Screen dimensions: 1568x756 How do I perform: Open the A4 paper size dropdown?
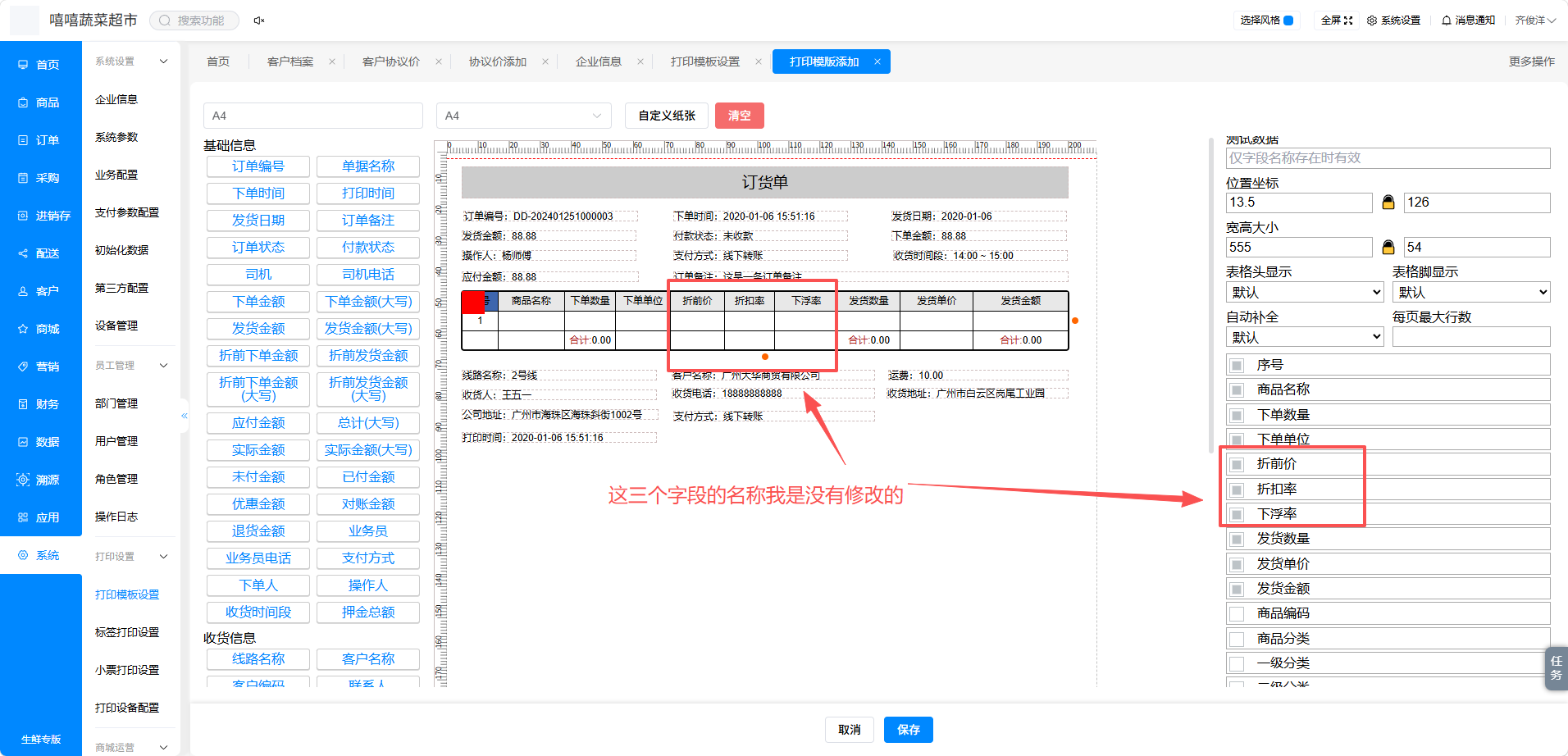524,116
